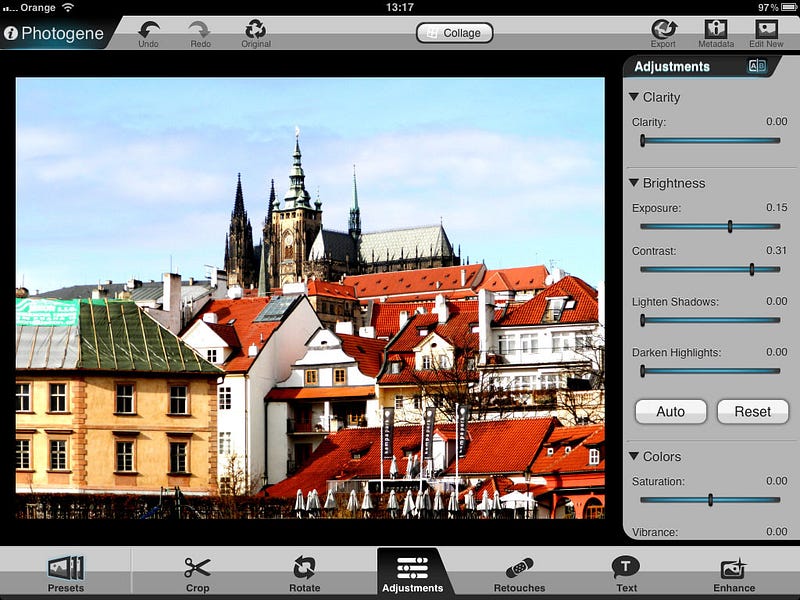
Task: Tap the Redo arrow icon
Action: pos(199,30)
